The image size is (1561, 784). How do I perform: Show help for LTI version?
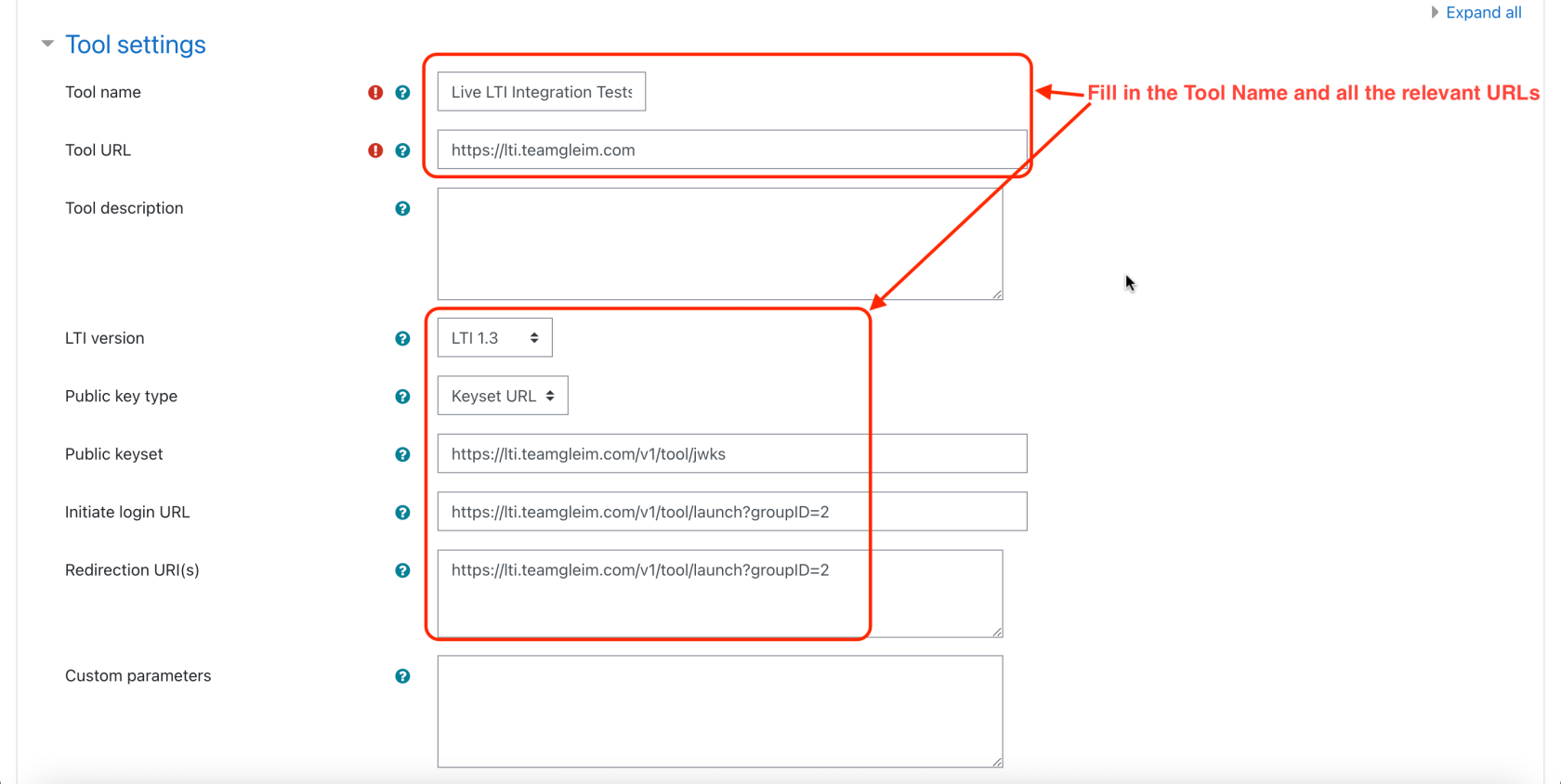click(402, 339)
